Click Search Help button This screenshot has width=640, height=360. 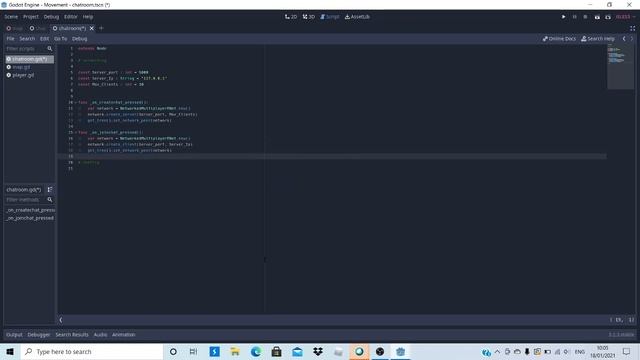point(598,39)
